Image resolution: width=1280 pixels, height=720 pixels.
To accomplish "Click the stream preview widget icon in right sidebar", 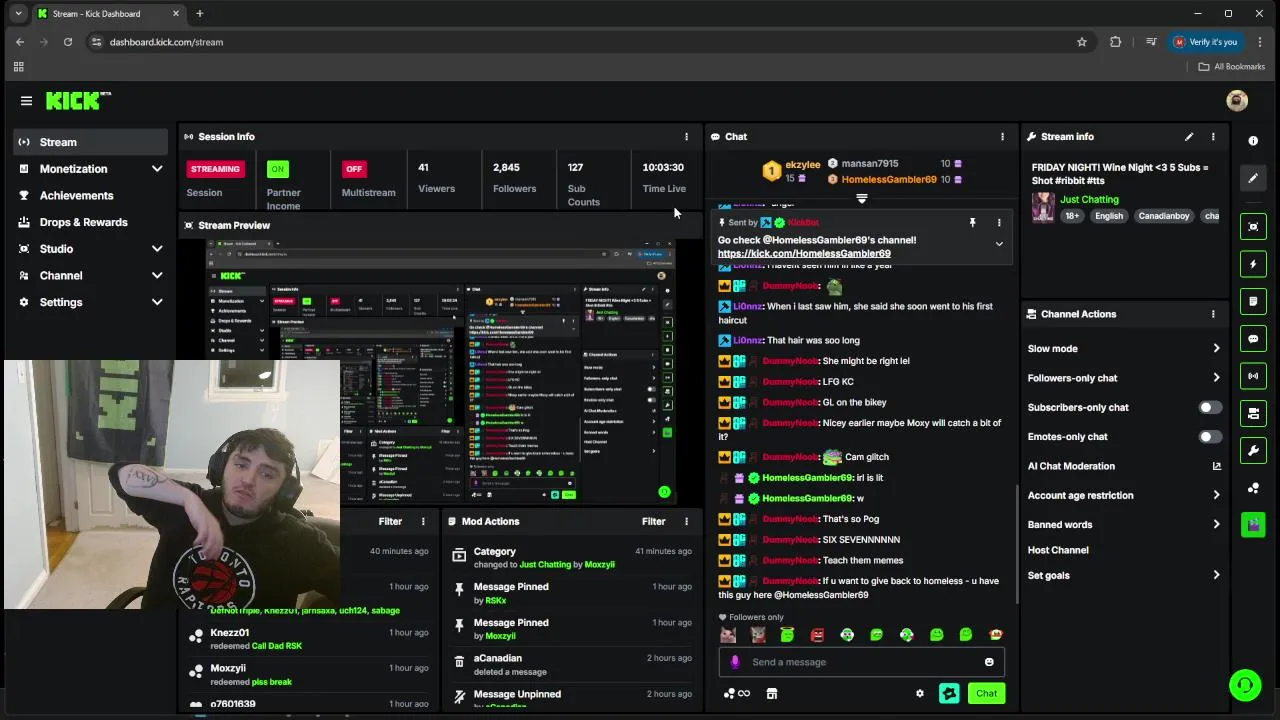I will click(x=1253, y=227).
